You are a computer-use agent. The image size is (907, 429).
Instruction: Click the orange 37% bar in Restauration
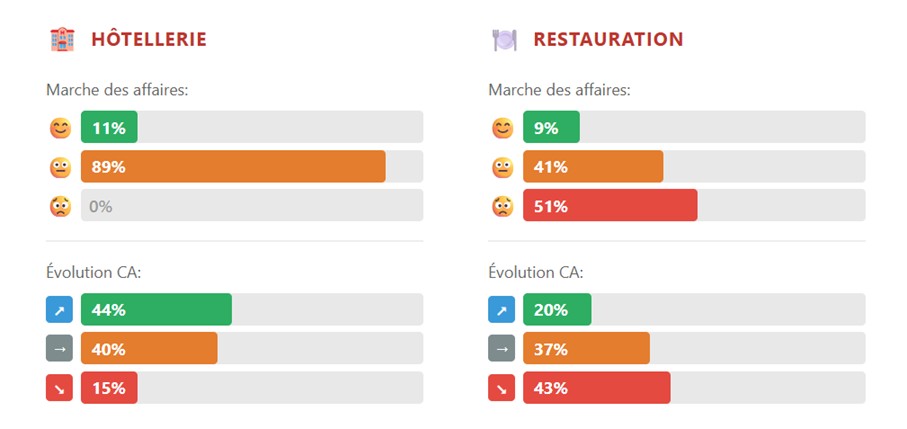coord(586,349)
